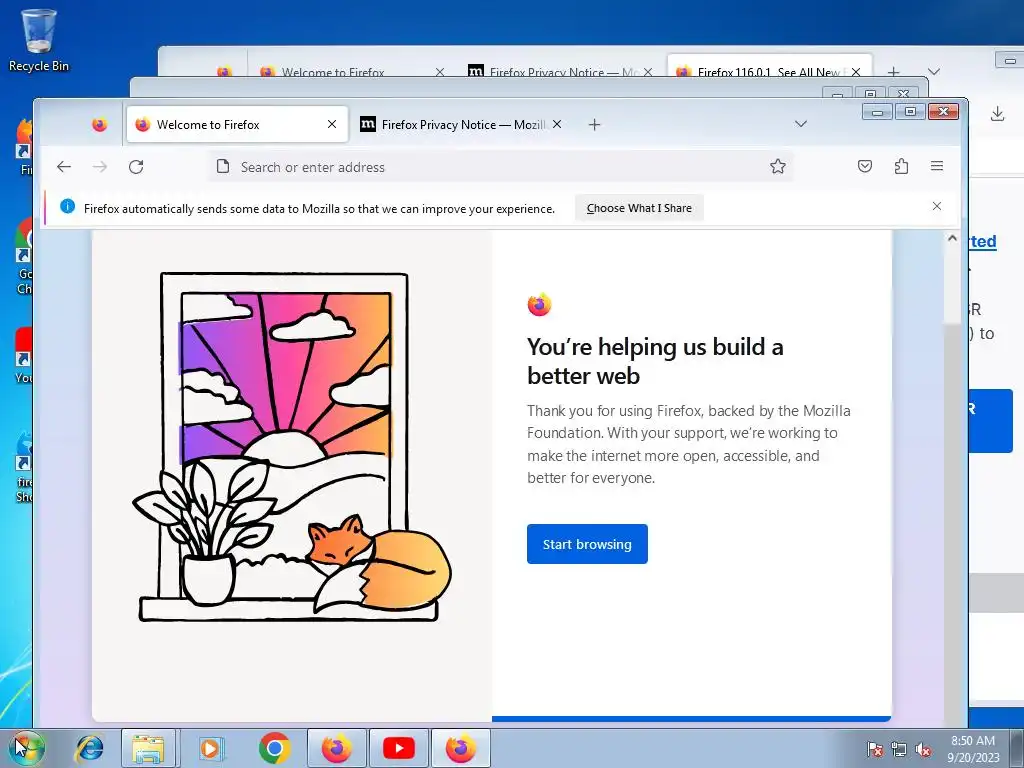
Task: Click the Start browsing button
Action: (x=587, y=544)
